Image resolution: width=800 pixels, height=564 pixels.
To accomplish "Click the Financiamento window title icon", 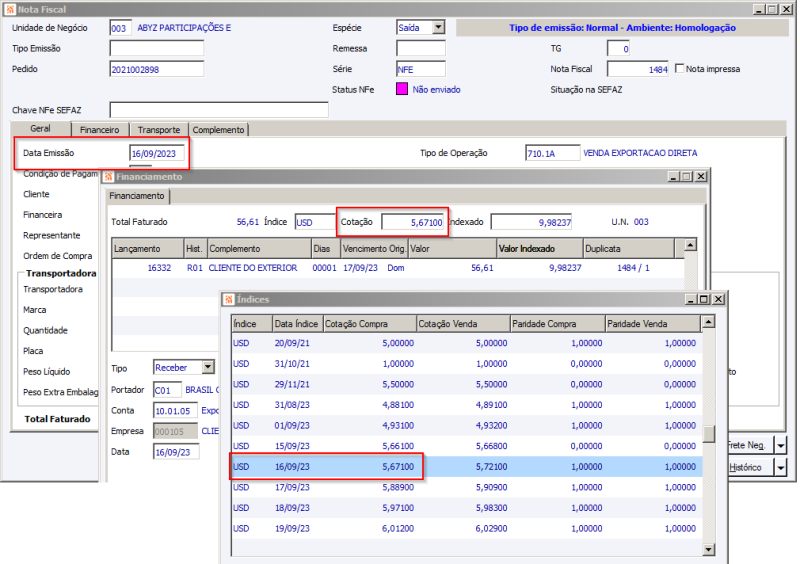I will coord(108,176).
